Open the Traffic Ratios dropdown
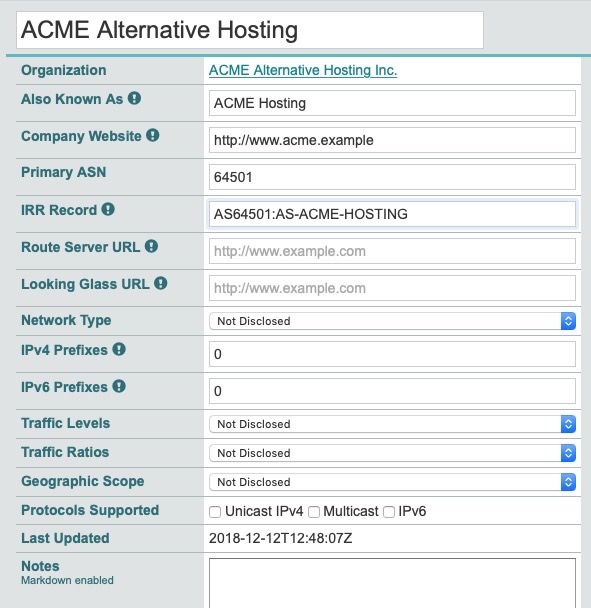 click(x=392, y=453)
